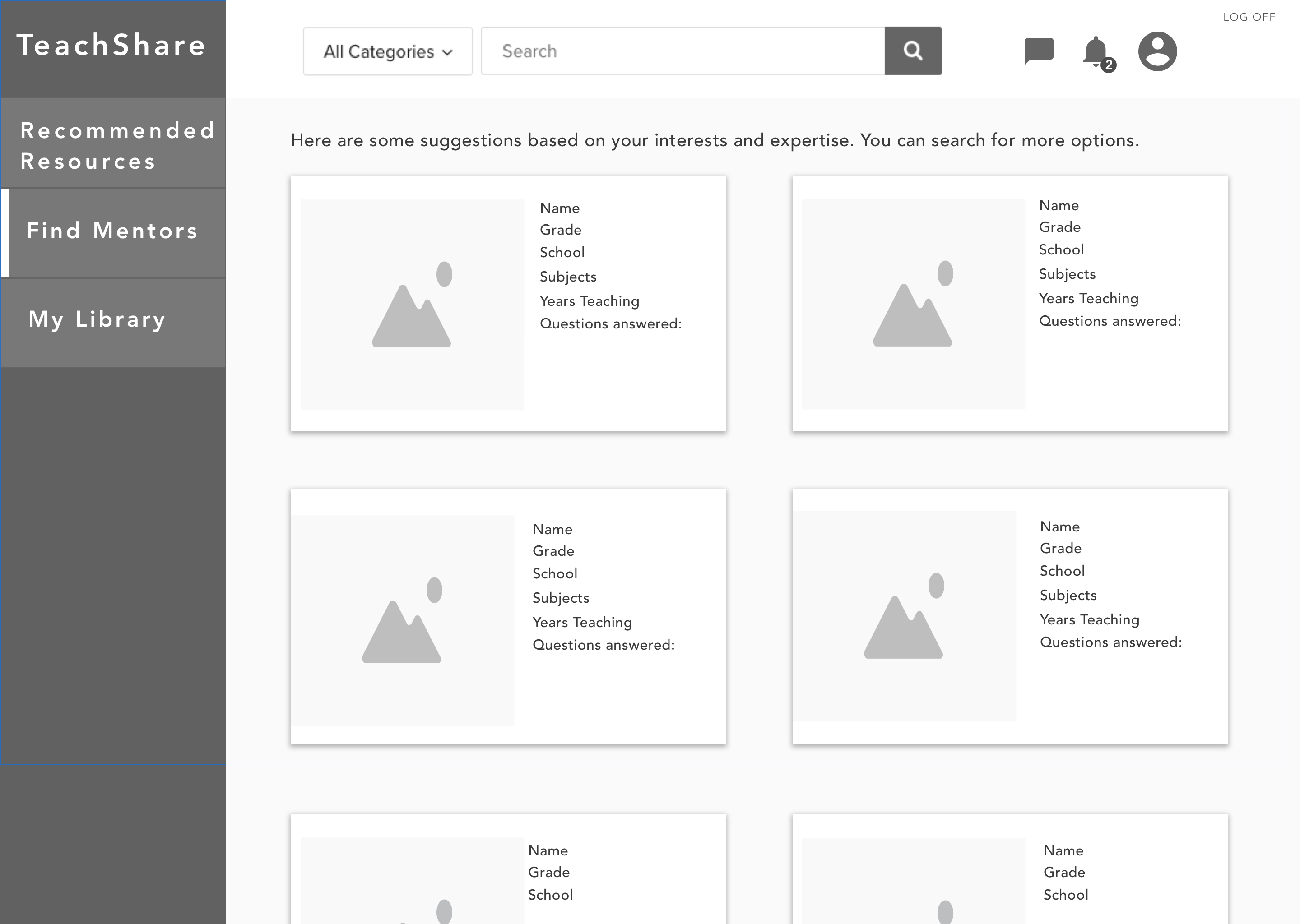Expand the All Categories dropdown
Viewport: 1300px width, 924px height.
388,51
